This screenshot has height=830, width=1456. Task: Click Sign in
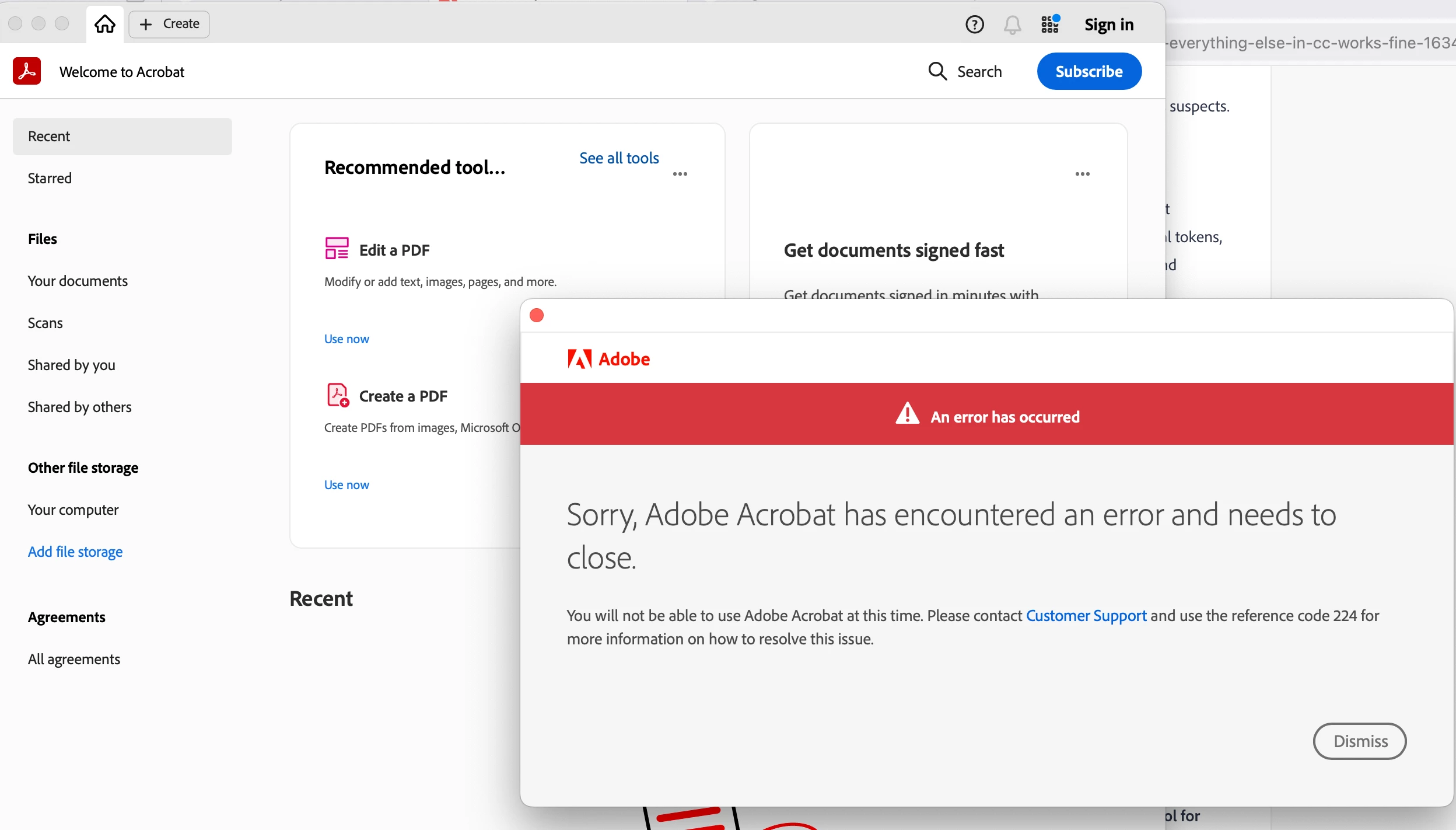(x=1109, y=25)
